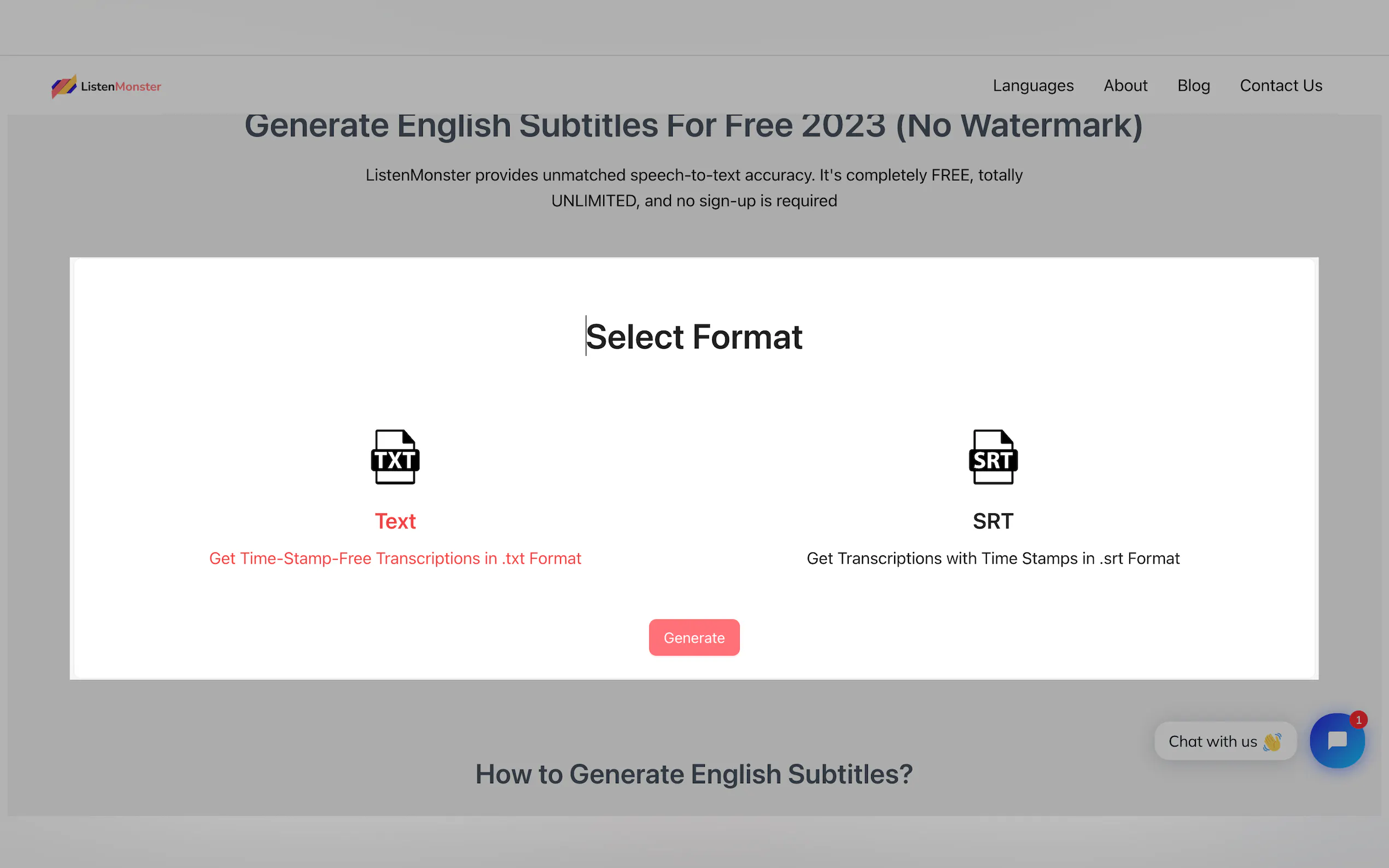Screen dimensions: 1389x868
Task: Click the red chat notification badge
Action: pyautogui.click(x=1358, y=720)
